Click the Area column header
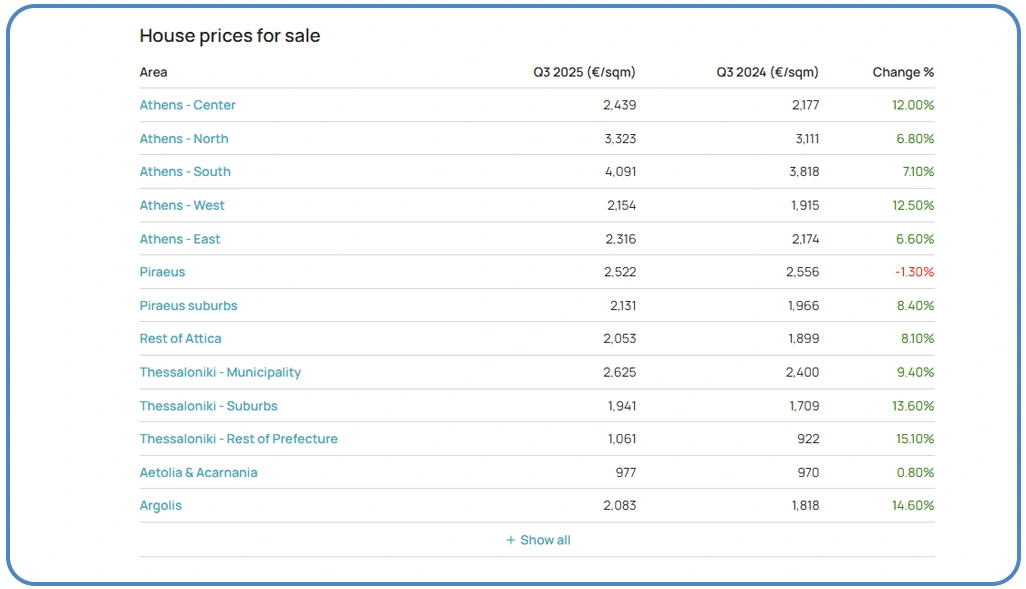This screenshot has height=589, width=1026. click(154, 72)
